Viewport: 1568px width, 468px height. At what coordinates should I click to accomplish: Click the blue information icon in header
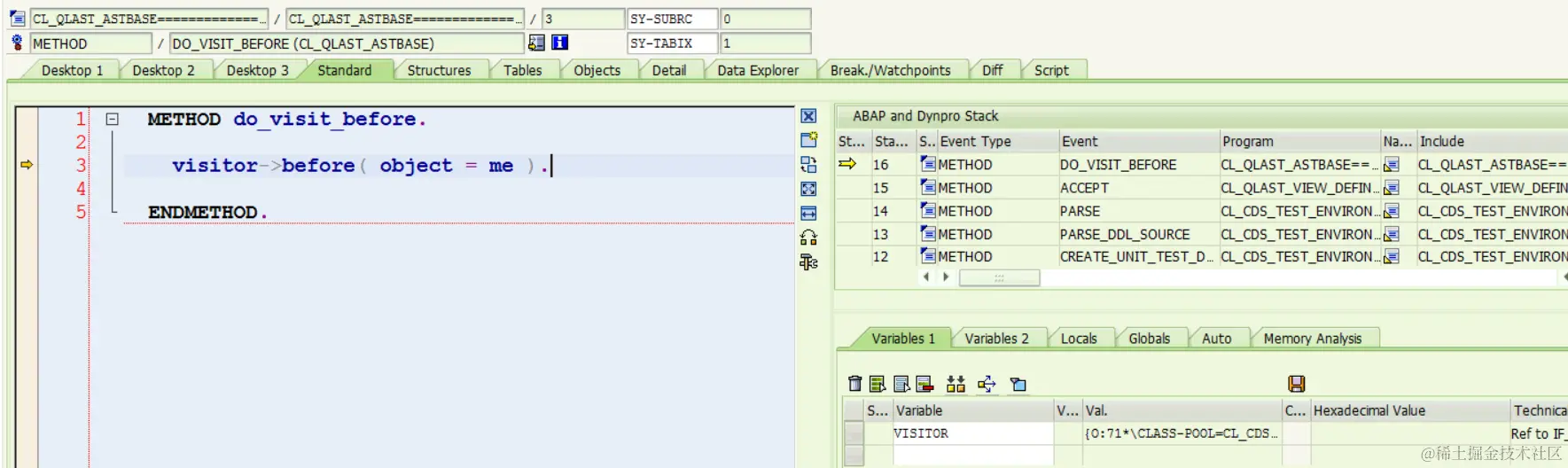tap(560, 43)
